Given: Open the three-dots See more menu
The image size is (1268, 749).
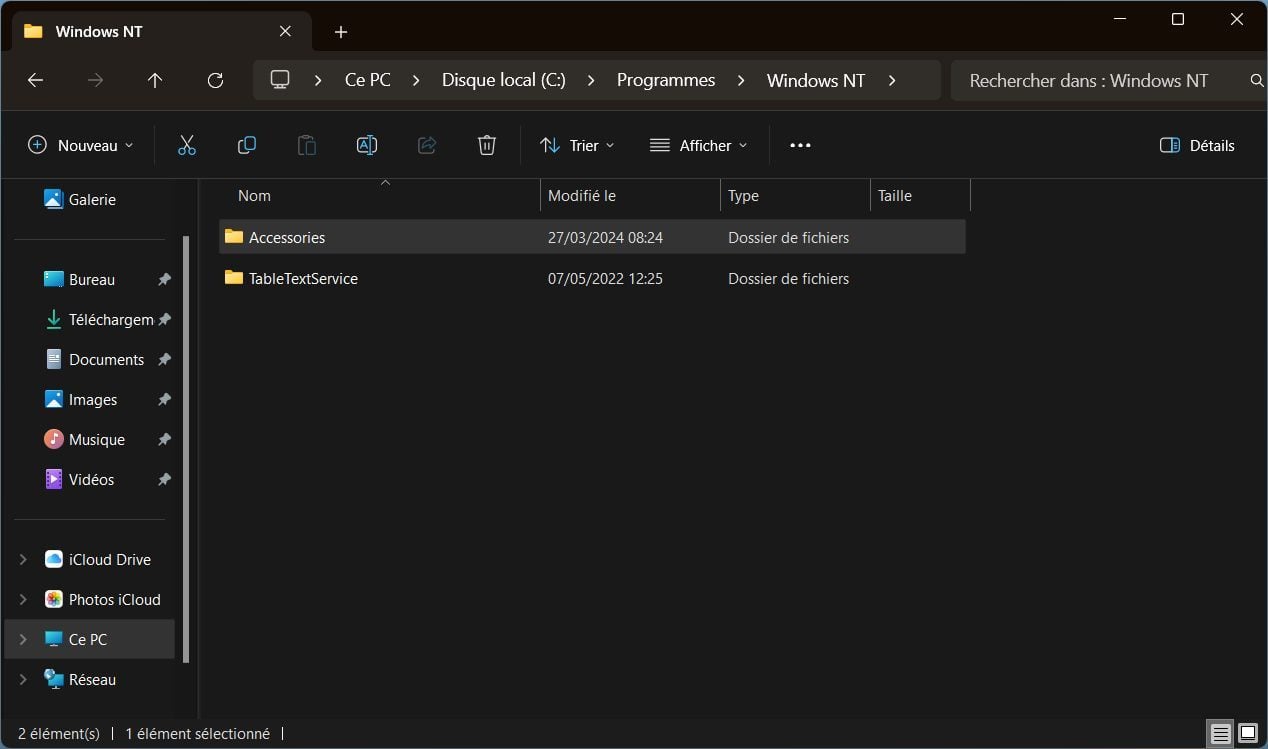Looking at the screenshot, I should [800, 145].
